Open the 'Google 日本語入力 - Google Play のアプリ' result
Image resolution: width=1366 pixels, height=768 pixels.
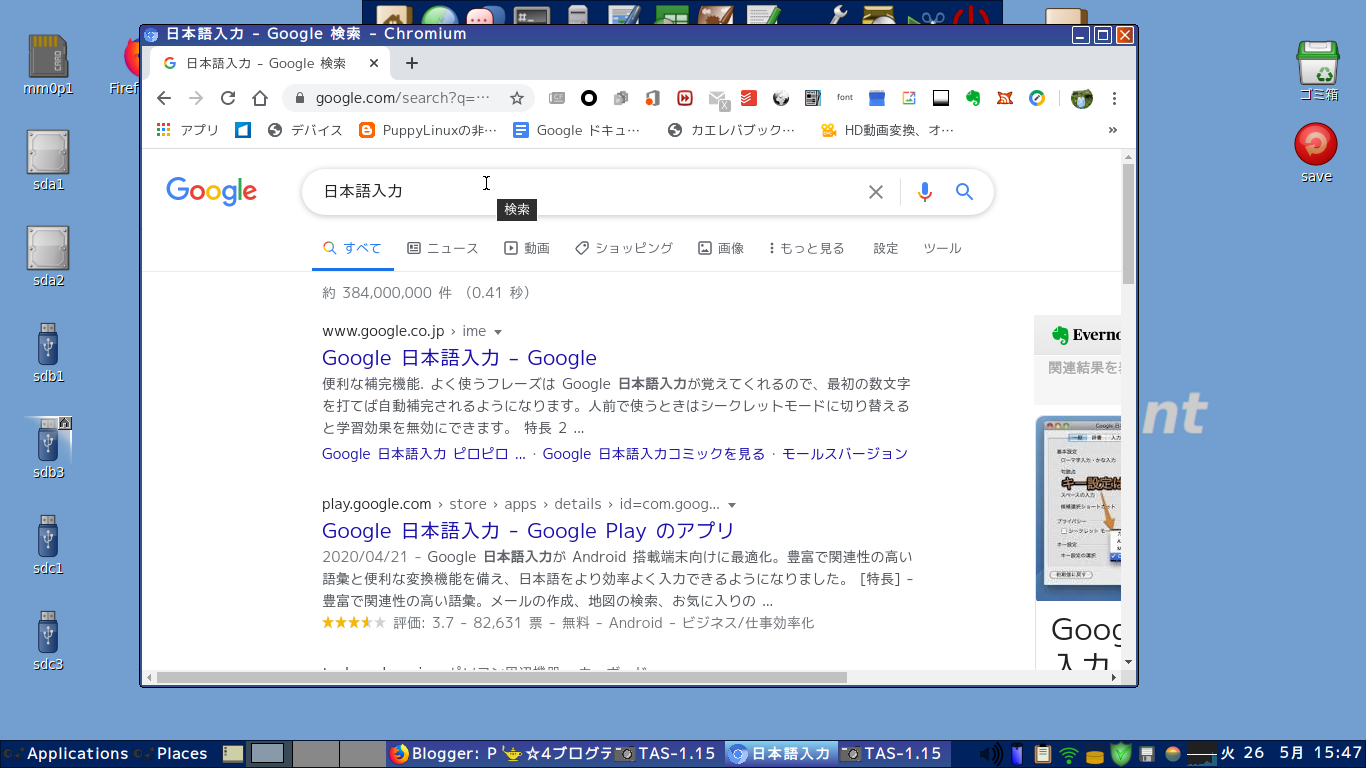click(x=528, y=531)
